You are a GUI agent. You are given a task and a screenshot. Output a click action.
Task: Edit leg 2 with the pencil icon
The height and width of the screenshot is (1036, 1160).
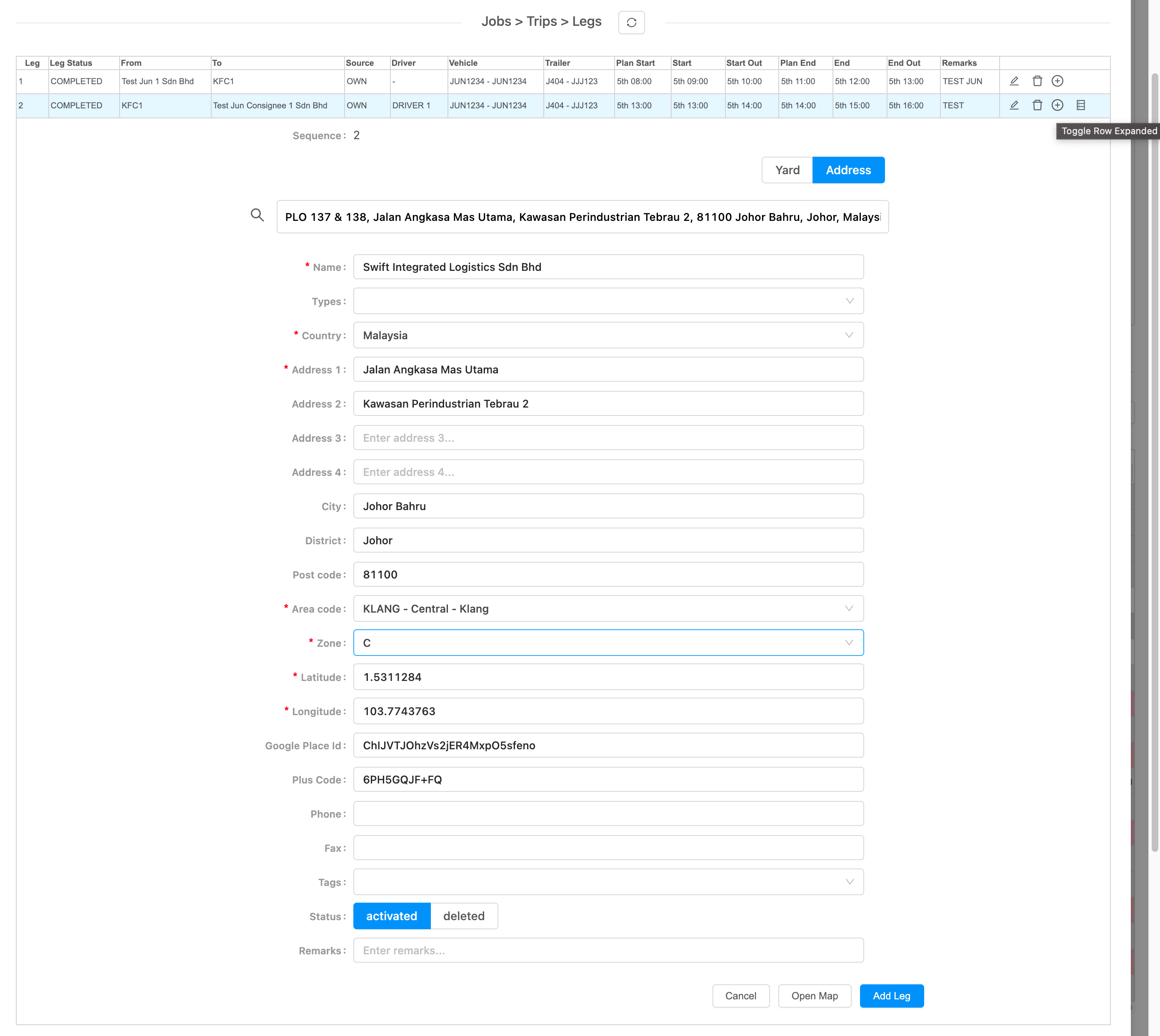(x=1014, y=105)
